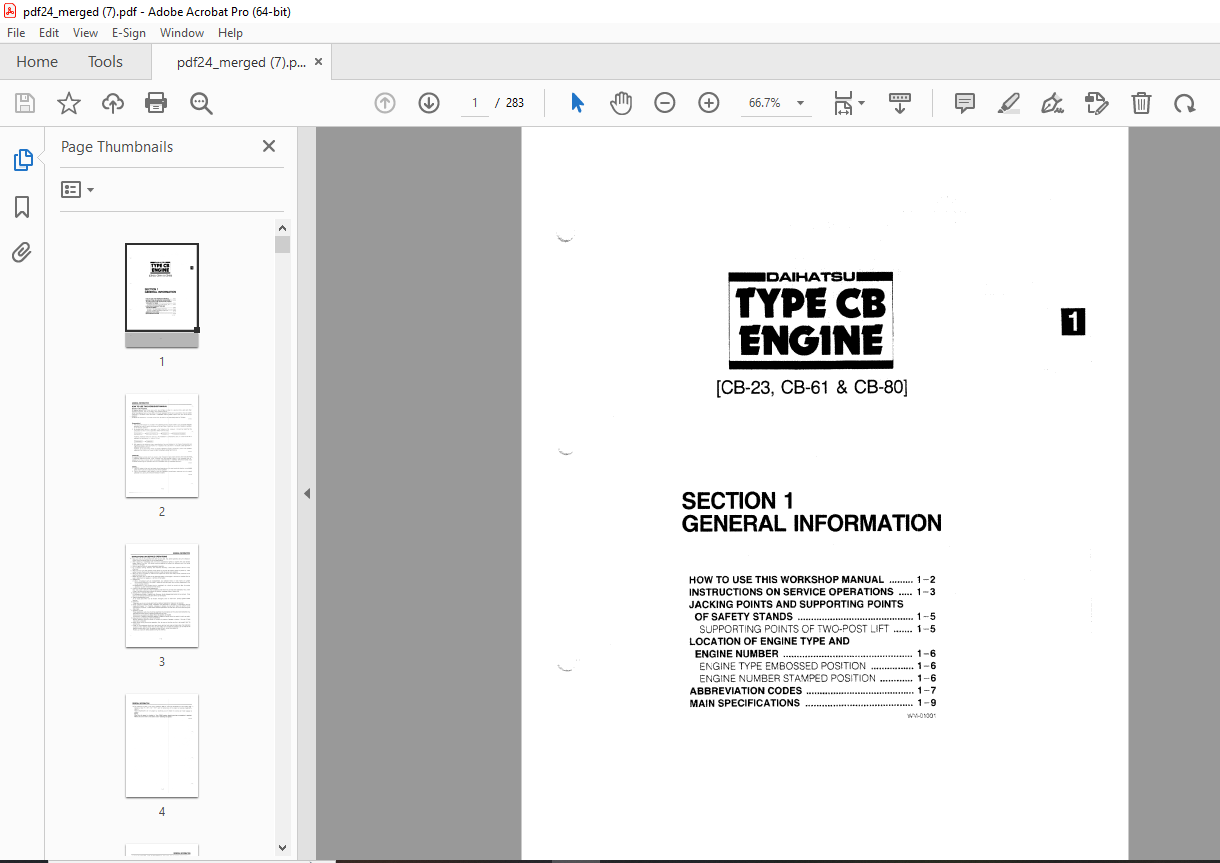
Task: Close the Page Thumbnails panel
Action: [269, 146]
